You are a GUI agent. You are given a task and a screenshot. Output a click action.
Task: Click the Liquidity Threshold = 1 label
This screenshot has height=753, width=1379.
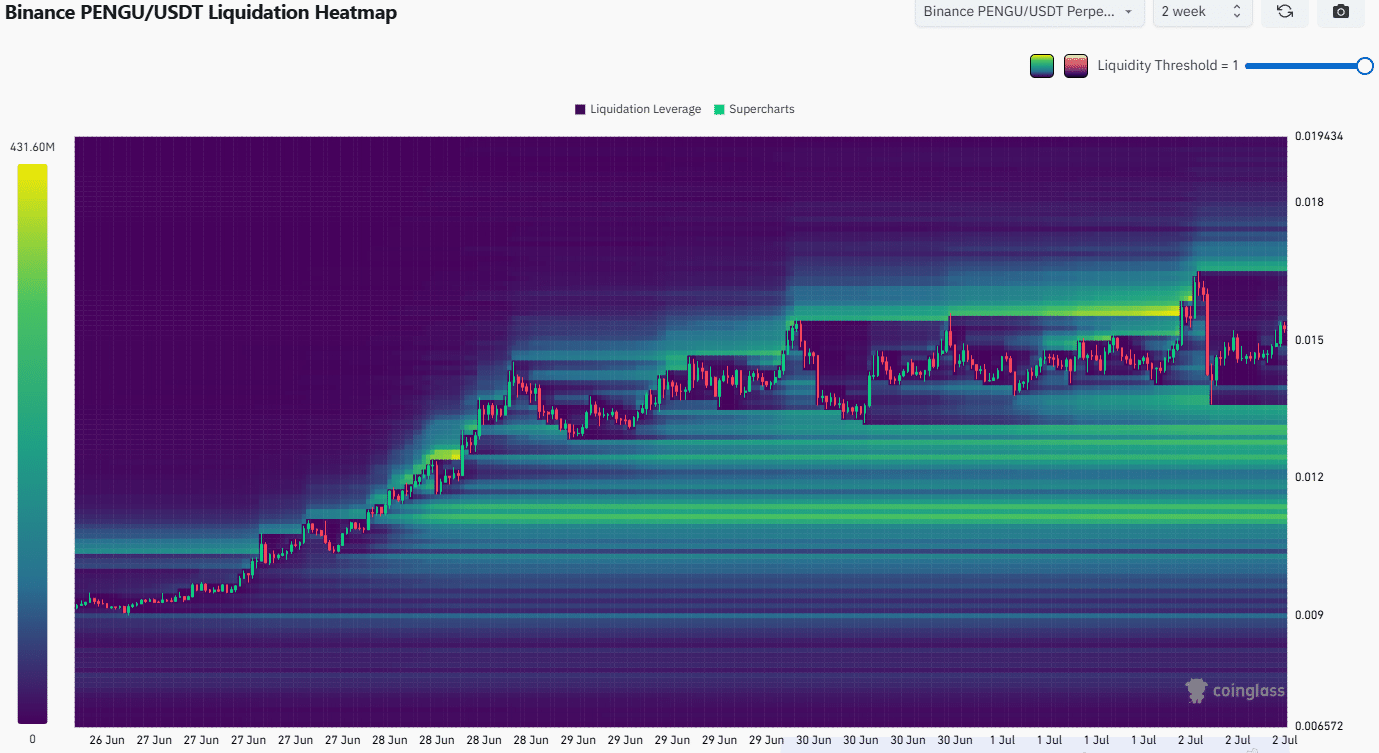pos(1167,66)
